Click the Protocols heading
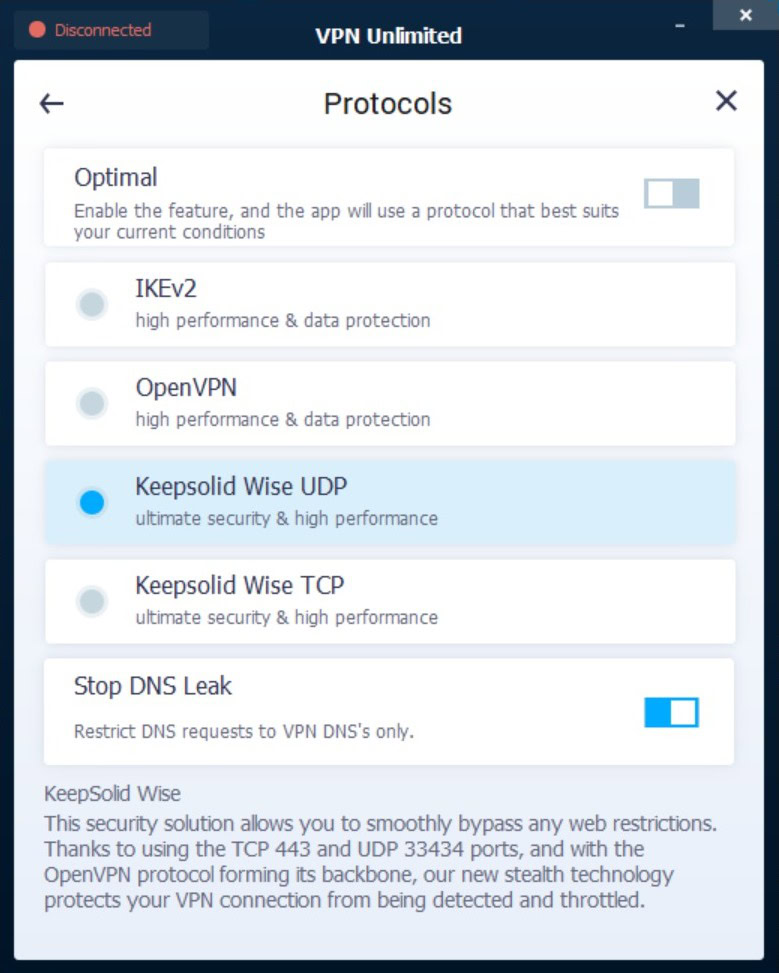Screen dimensions: 779x973 pyautogui.click(x=388, y=103)
